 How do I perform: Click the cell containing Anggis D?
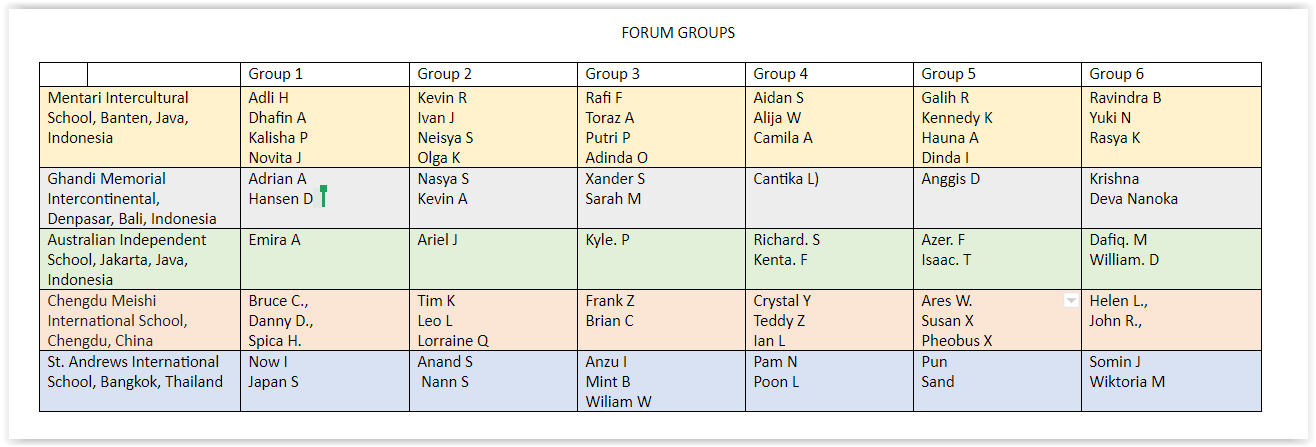pyautogui.click(x=997, y=198)
